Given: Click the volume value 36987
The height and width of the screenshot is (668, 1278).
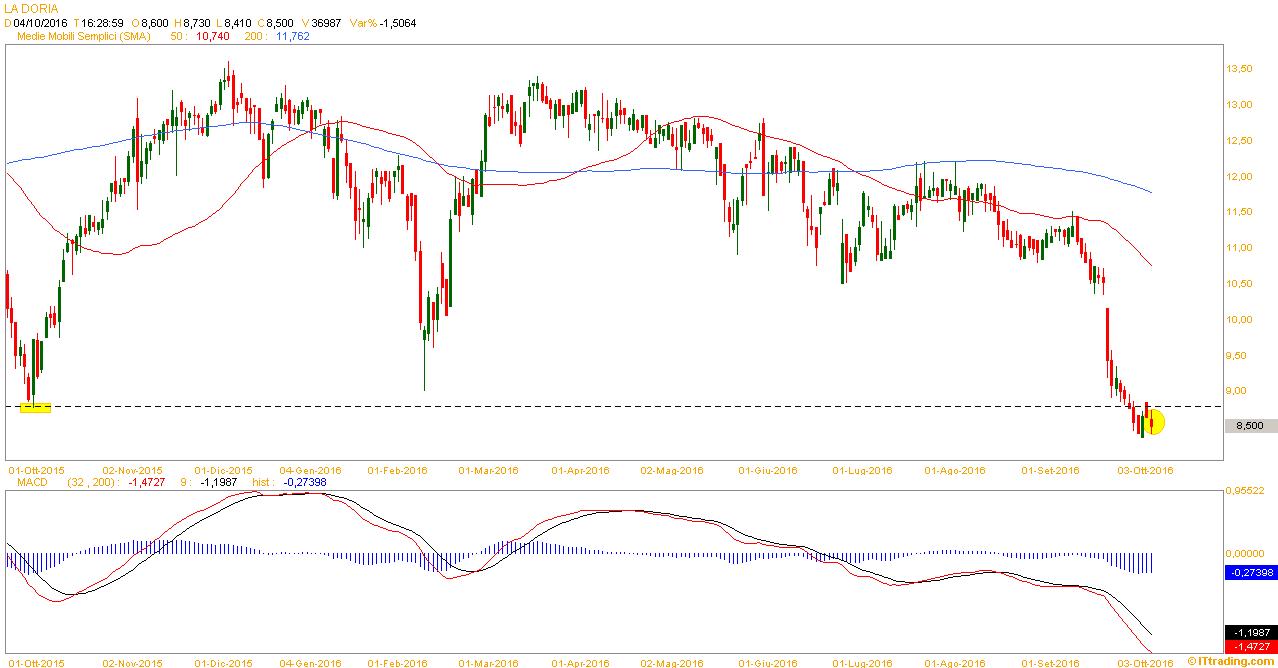Looking at the screenshot, I should coord(330,22).
